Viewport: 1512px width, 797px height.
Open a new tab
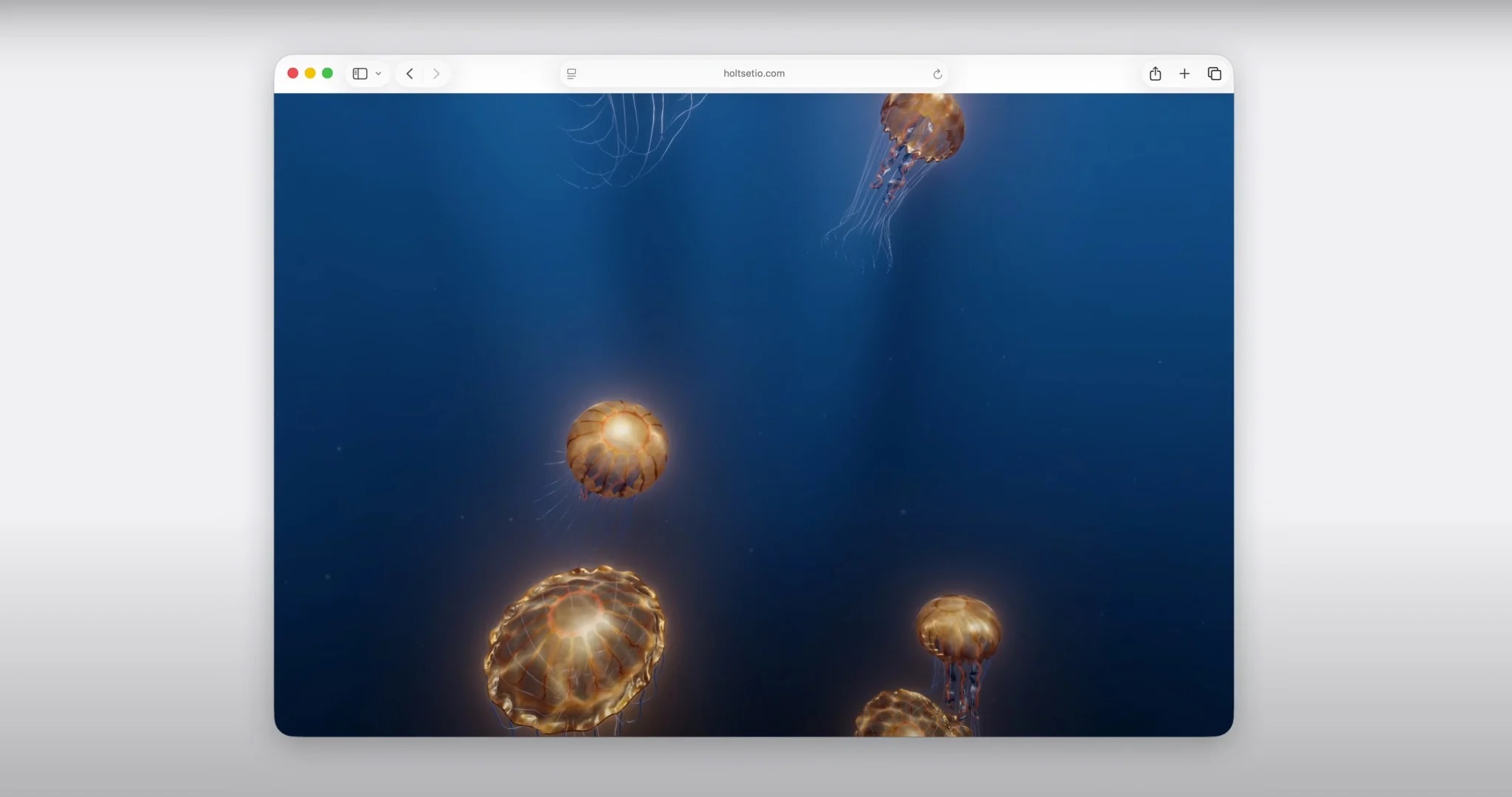tap(1184, 73)
